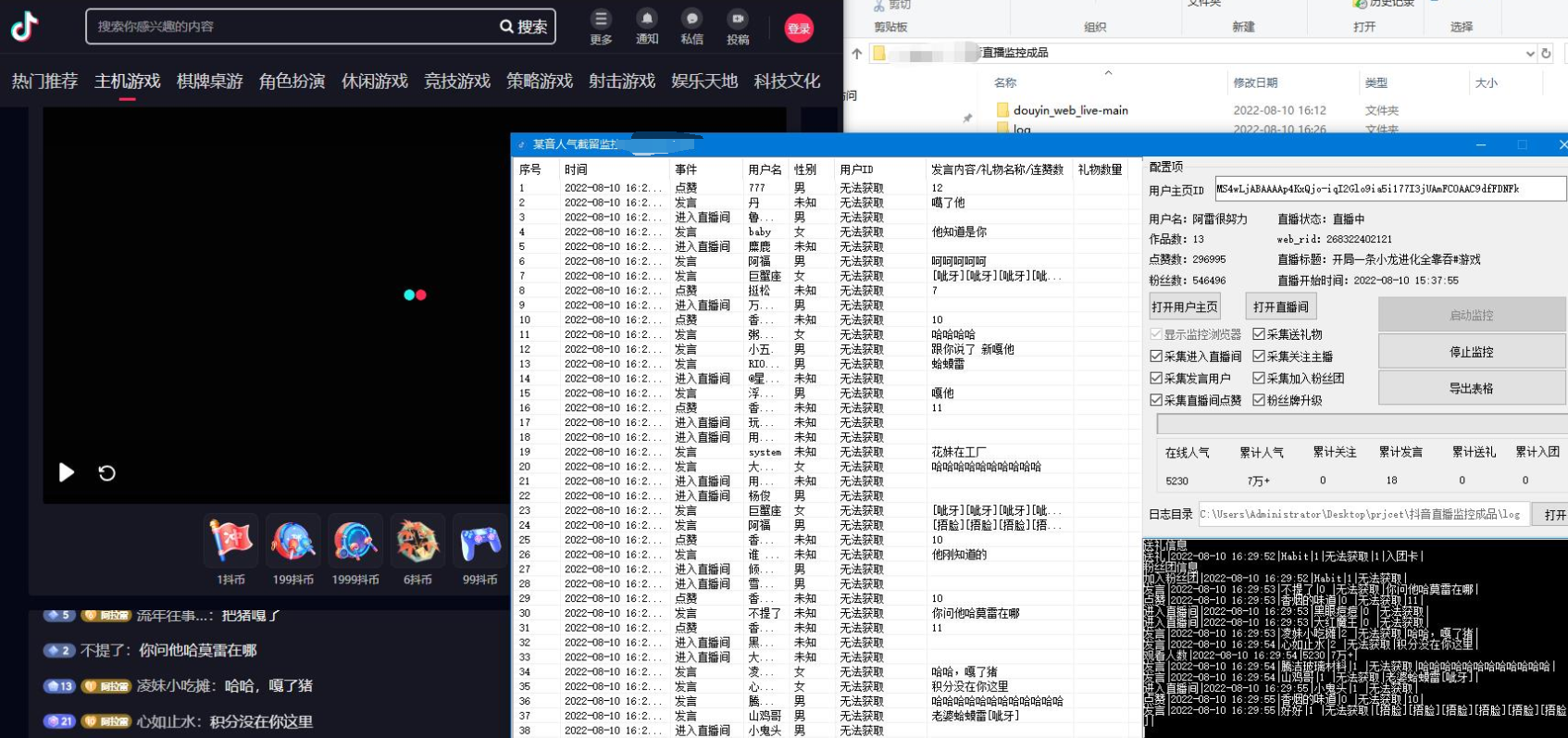Open the 更多 (More) menu icon
This screenshot has width=1568, height=738.
tap(601, 19)
